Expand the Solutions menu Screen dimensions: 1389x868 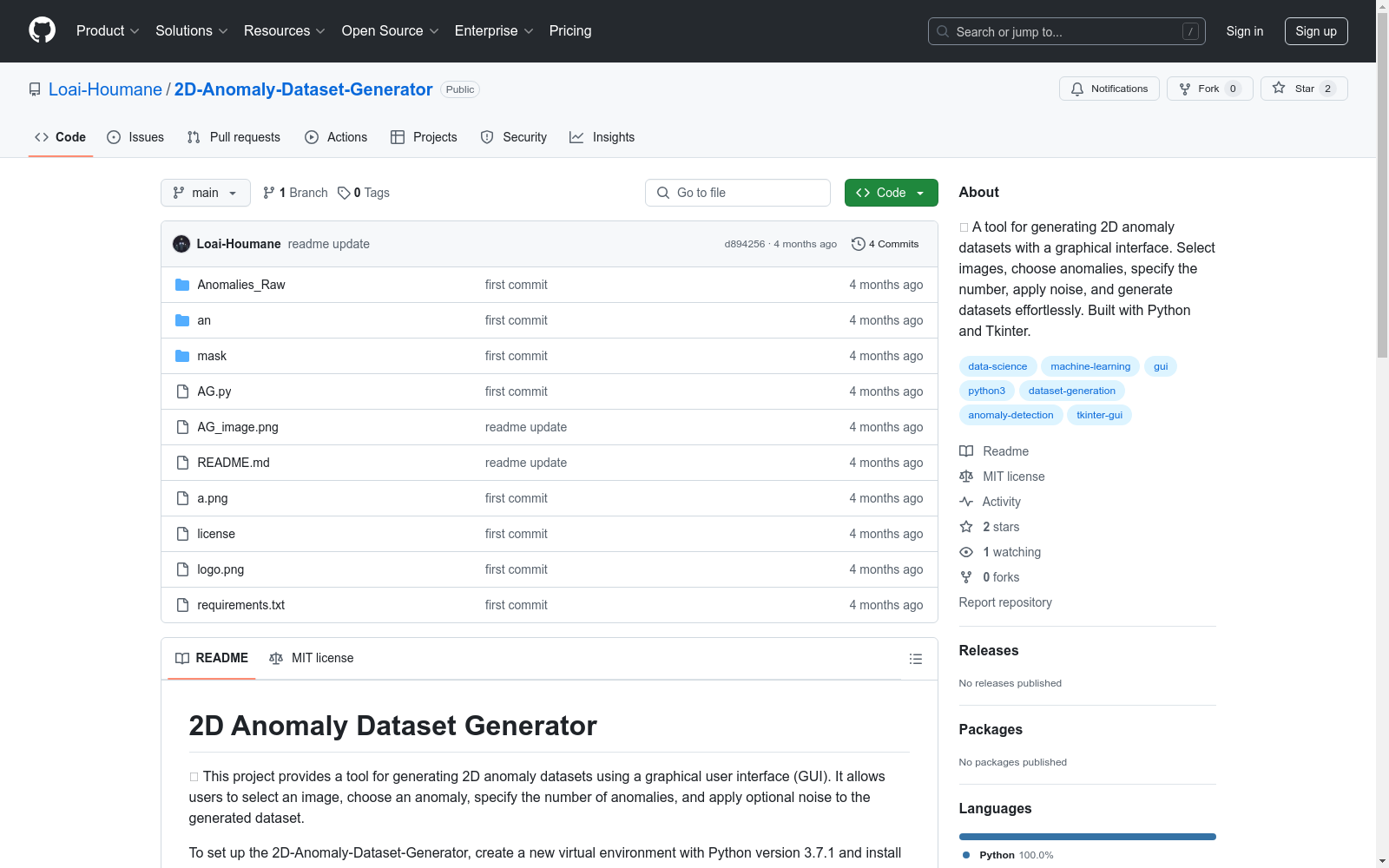[192, 31]
